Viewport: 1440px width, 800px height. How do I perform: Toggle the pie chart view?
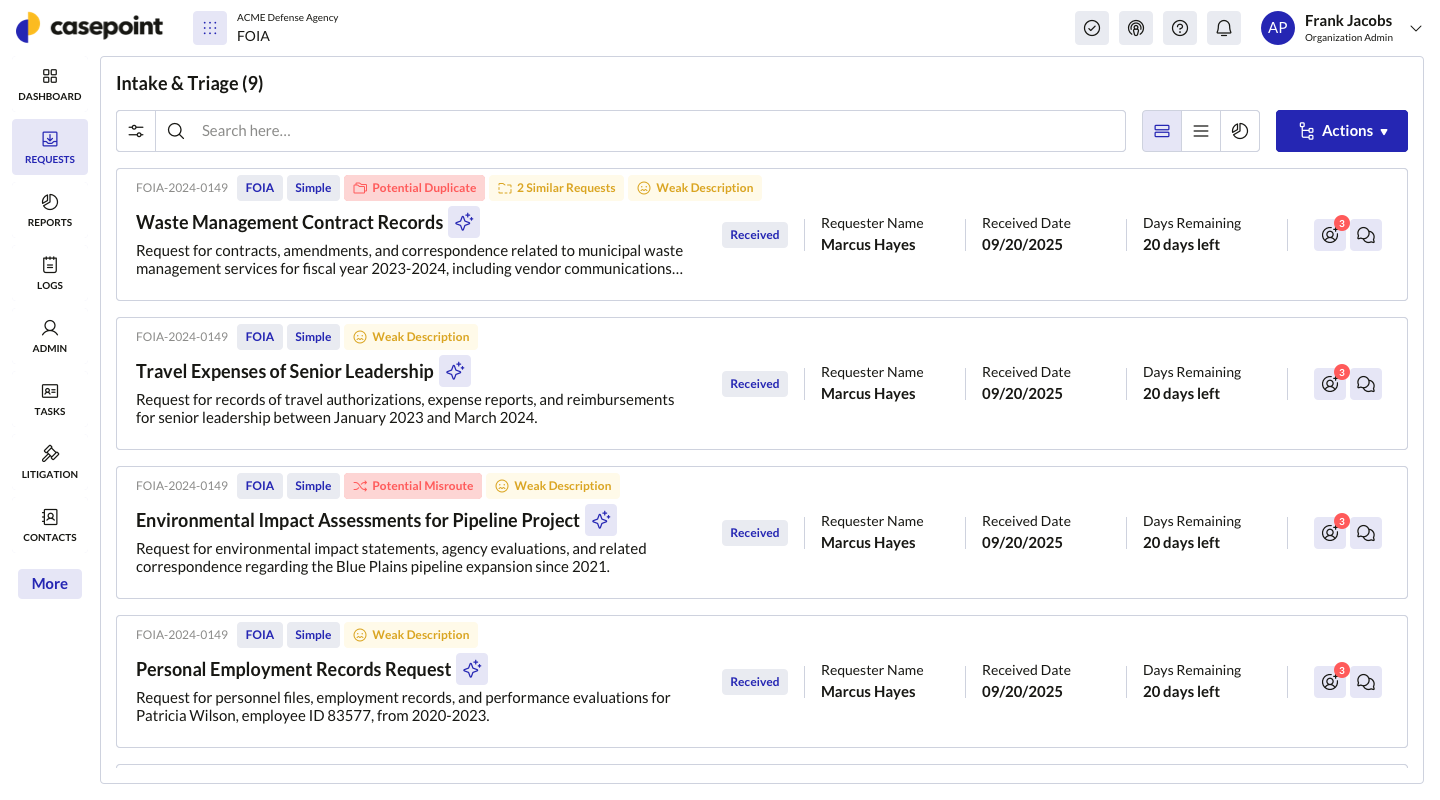coord(1240,130)
